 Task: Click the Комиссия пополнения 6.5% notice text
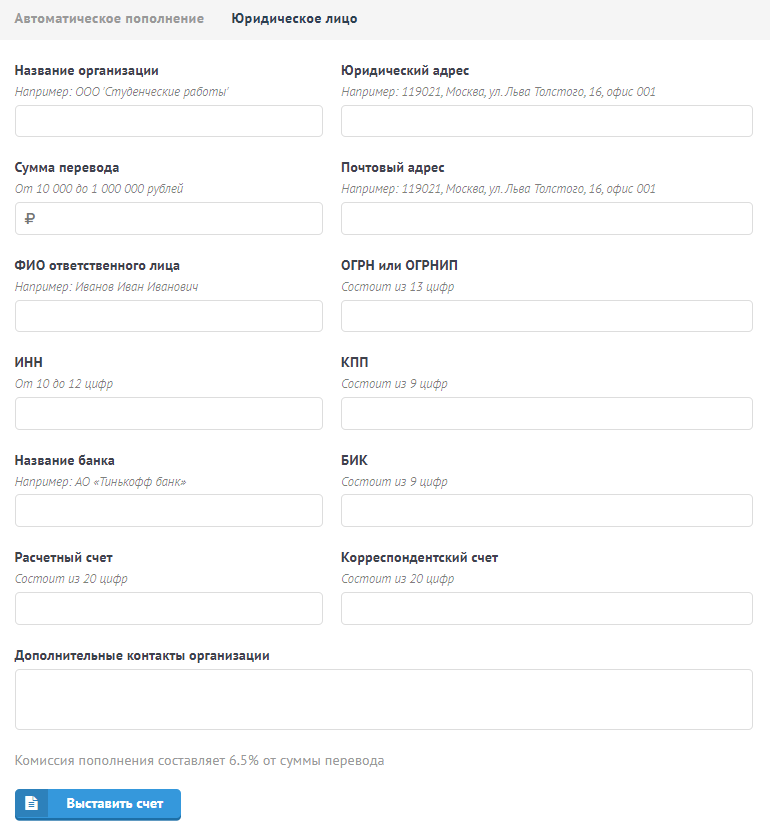[199, 761]
